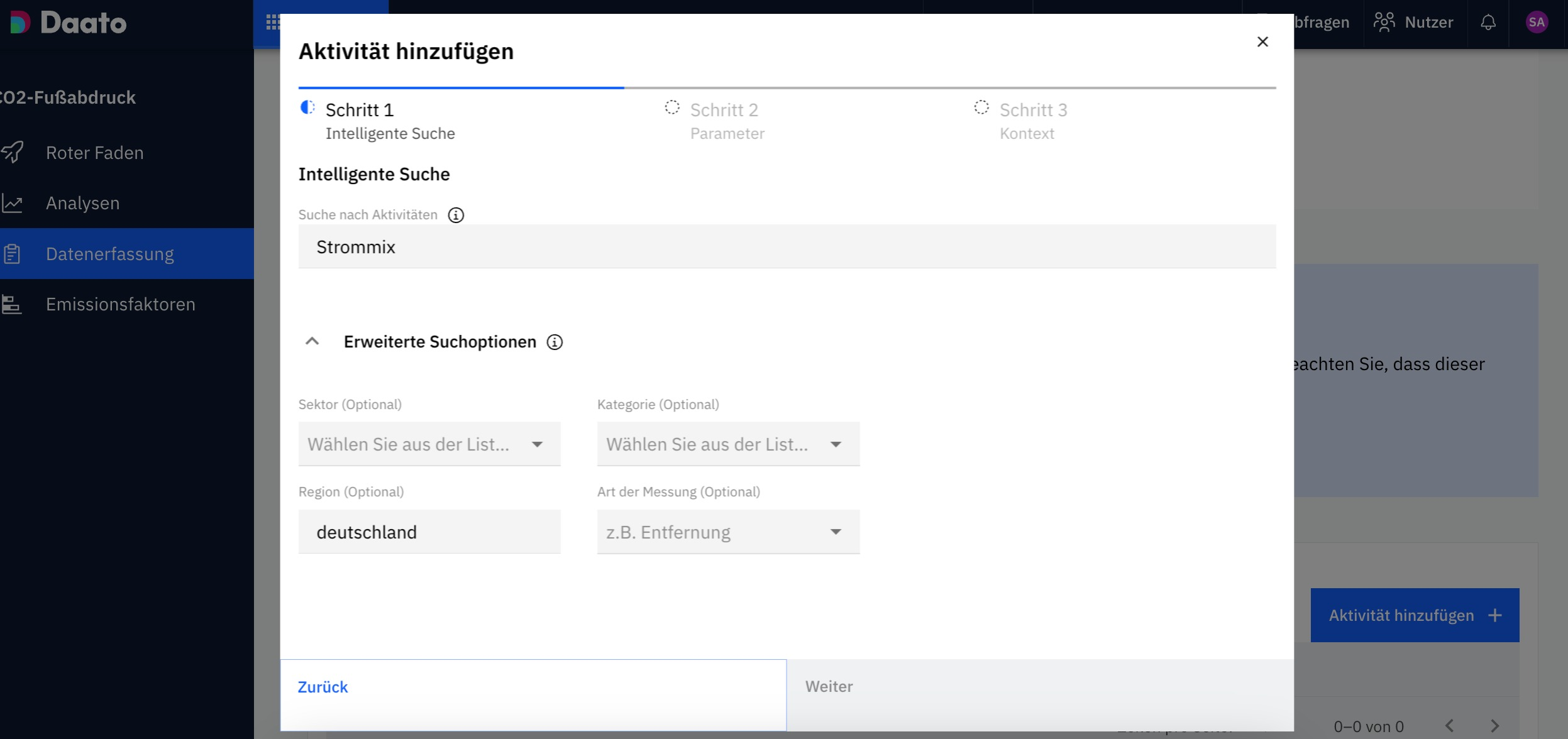Click the Daato logo icon
Screen dimensions: 1568x739
click(19, 23)
